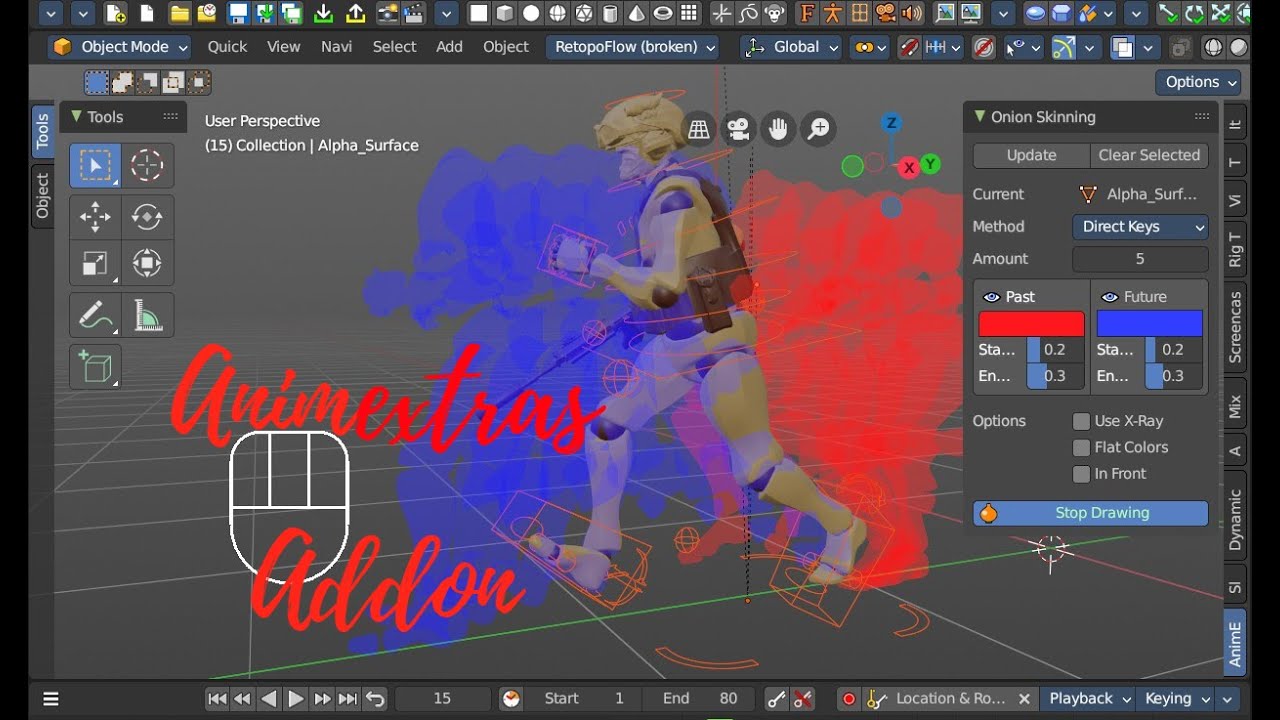1280x720 pixels.
Task: Enable the Use X-Ray checkbox
Action: pos(1081,421)
